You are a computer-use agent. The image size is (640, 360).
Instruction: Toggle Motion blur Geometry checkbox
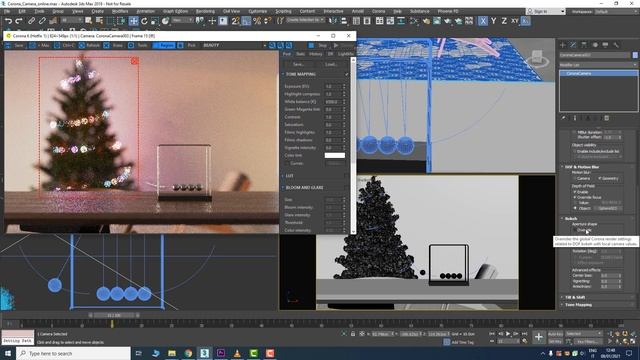[600, 178]
